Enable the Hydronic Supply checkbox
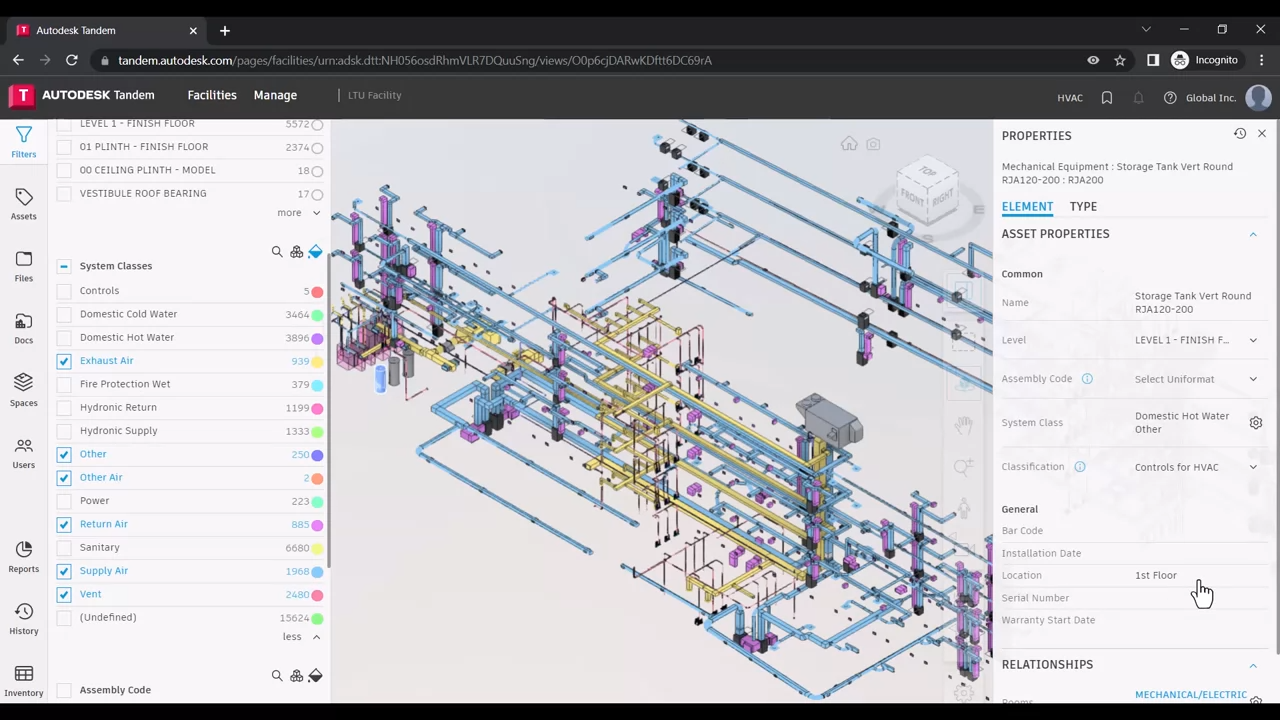The width and height of the screenshot is (1280, 720). pyautogui.click(x=64, y=431)
